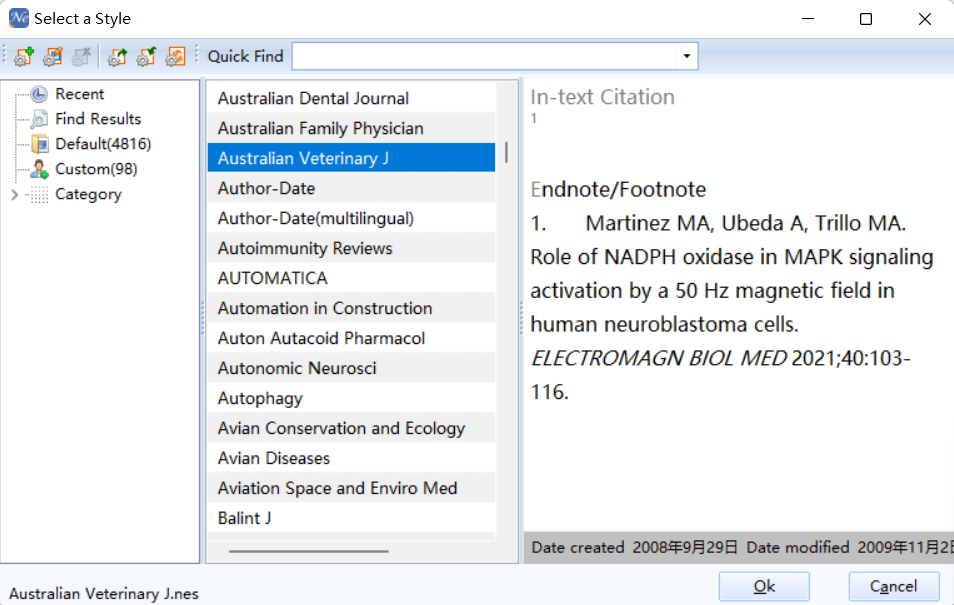Expand the Category tree node
Image resolution: width=954 pixels, height=605 pixels.
click(15, 194)
